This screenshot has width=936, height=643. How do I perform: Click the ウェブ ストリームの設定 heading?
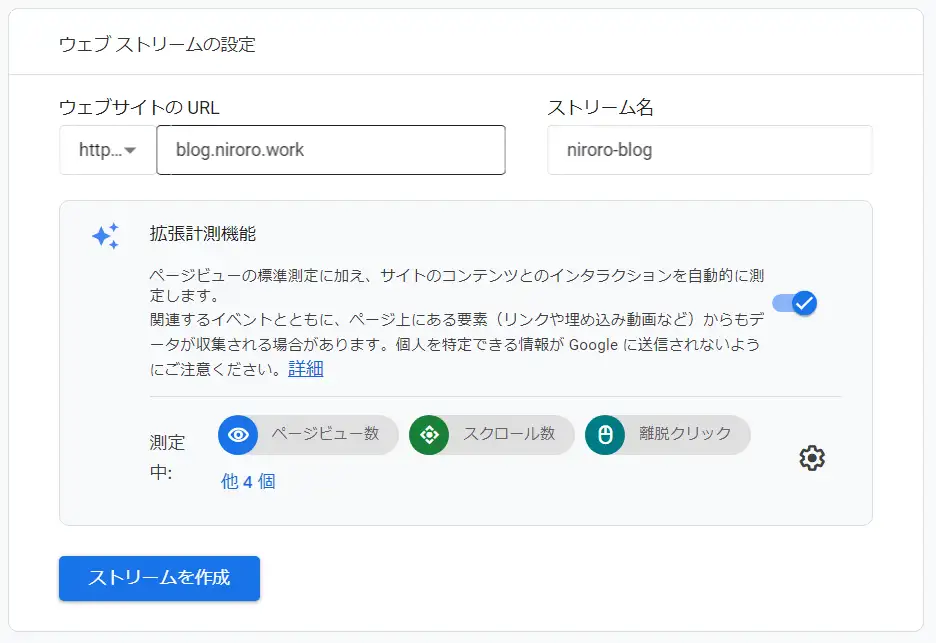[157, 44]
